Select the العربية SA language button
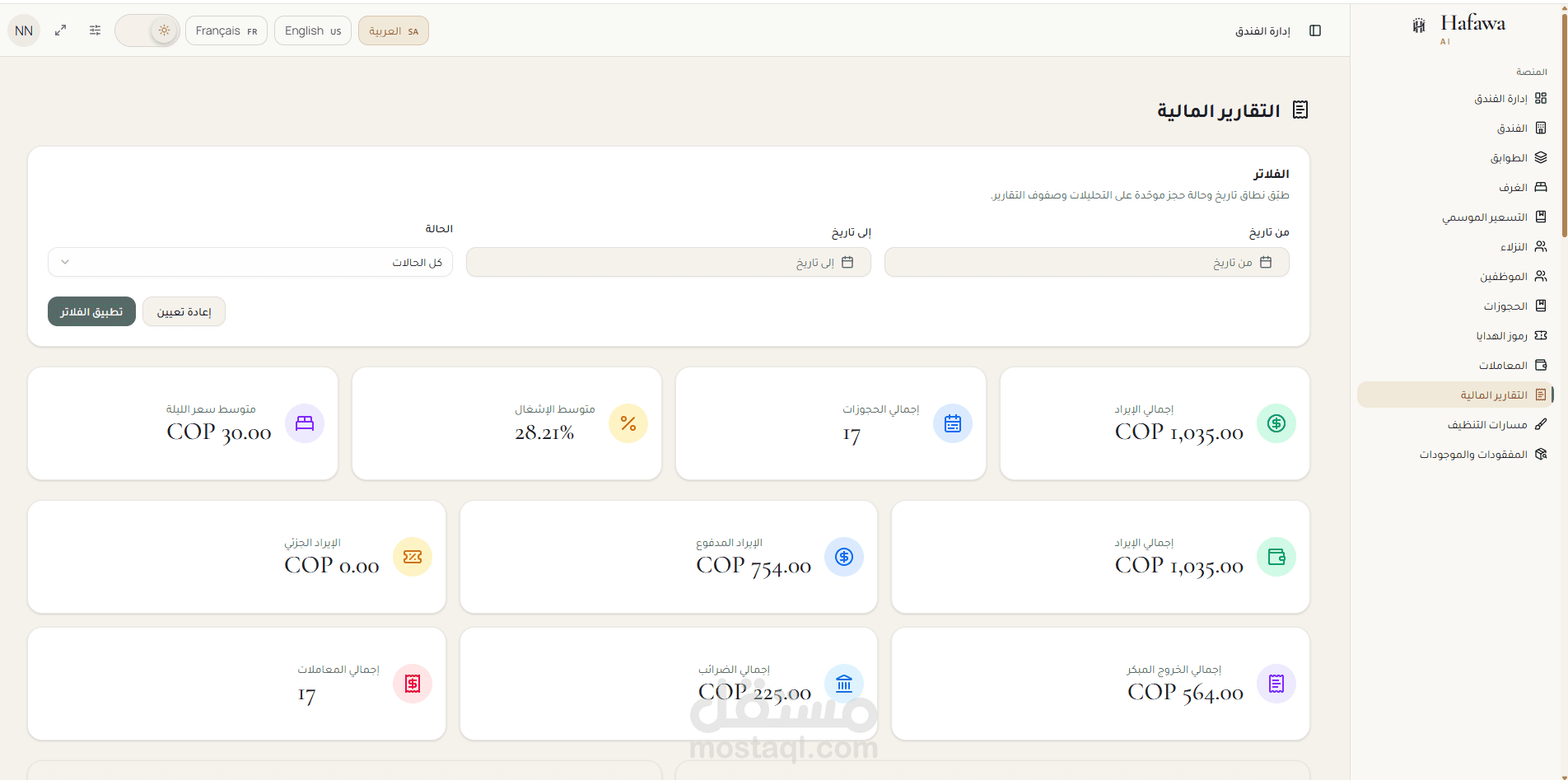The image size is (1568, 780). tap(394, 30)
